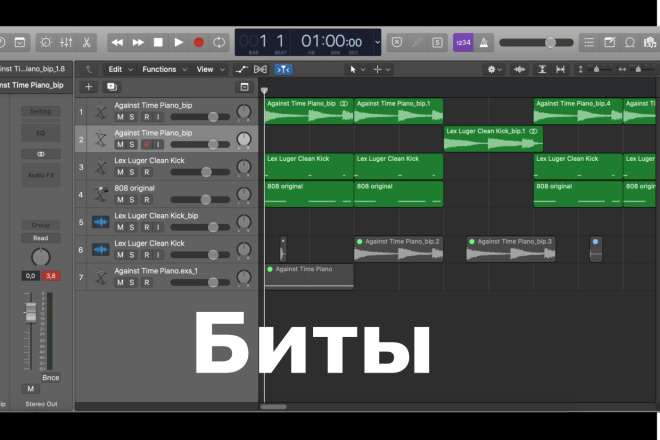Viewport: 660px width, 440px height.
Task: Open the secondary Marquee tool menu
Action: 381,69
